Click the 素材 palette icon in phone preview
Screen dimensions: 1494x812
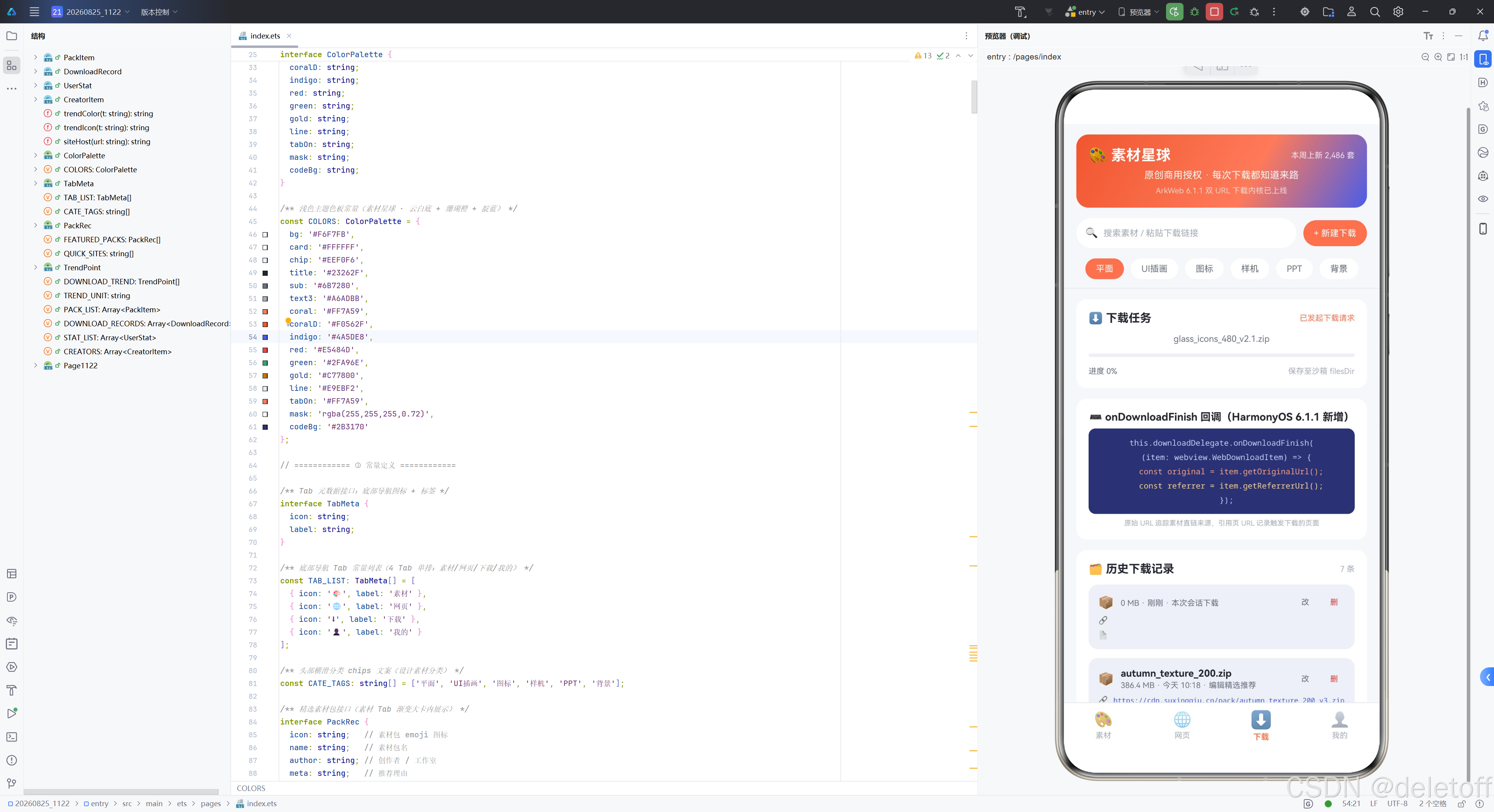coord(1103,719)
